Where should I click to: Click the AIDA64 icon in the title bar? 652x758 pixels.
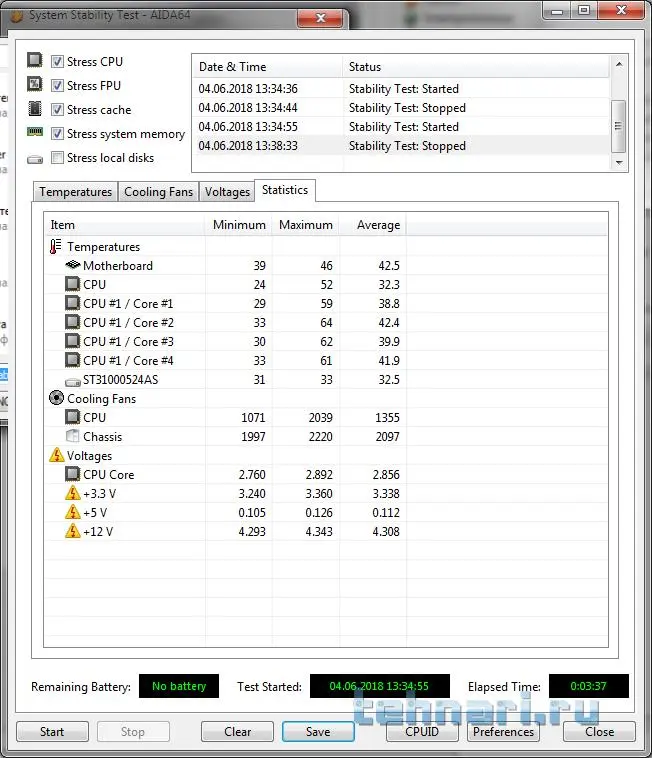[17, 16]
